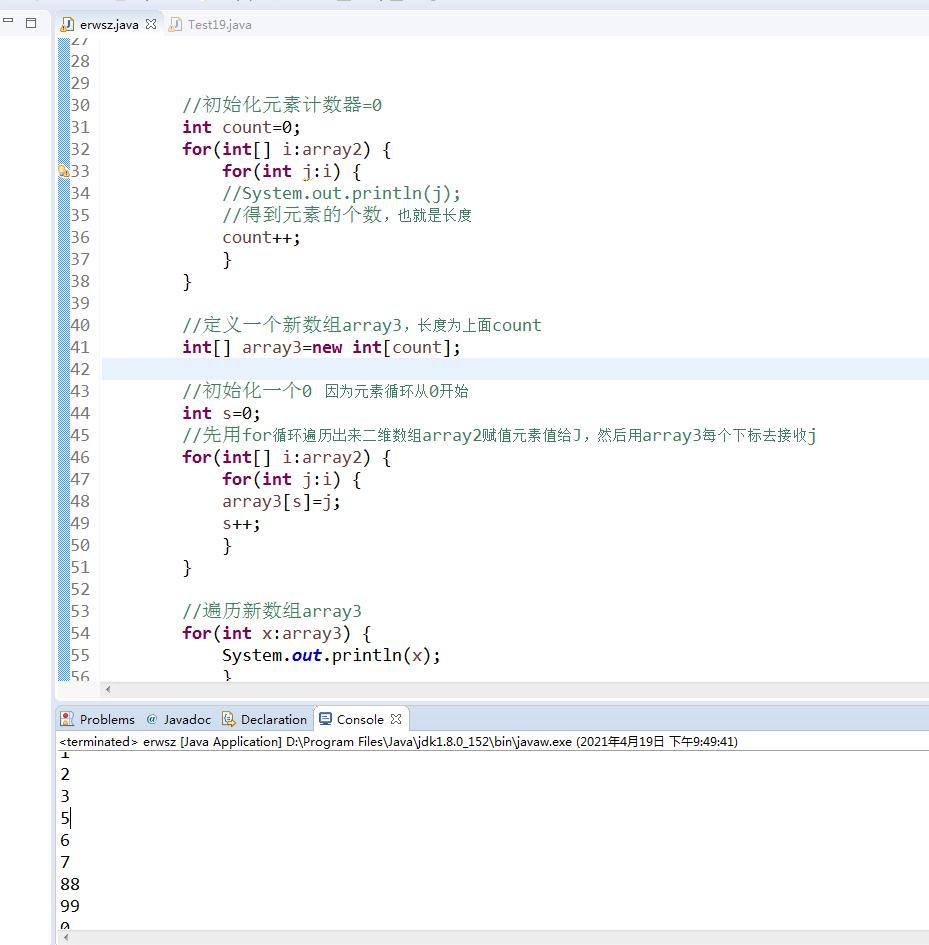This screenshot has height=945, width=929.
Task: Click console output value 5
Action: click(65, 818)
